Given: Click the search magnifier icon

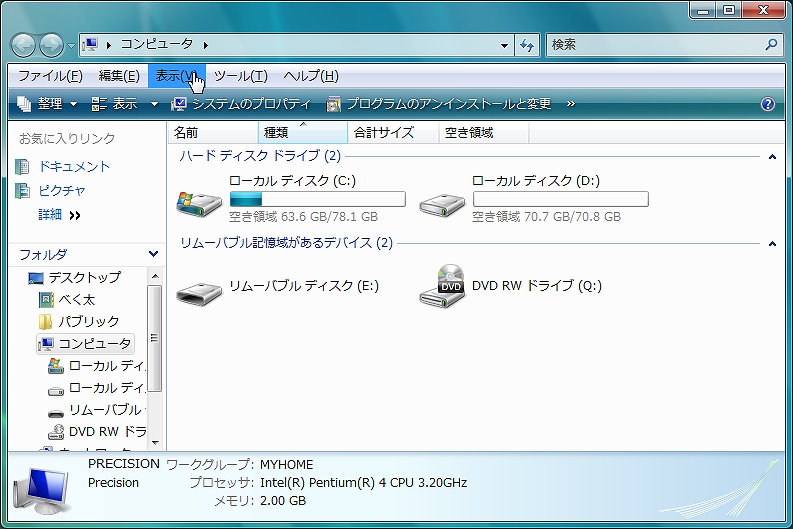Looking at the screenshot, I should 771,45.
